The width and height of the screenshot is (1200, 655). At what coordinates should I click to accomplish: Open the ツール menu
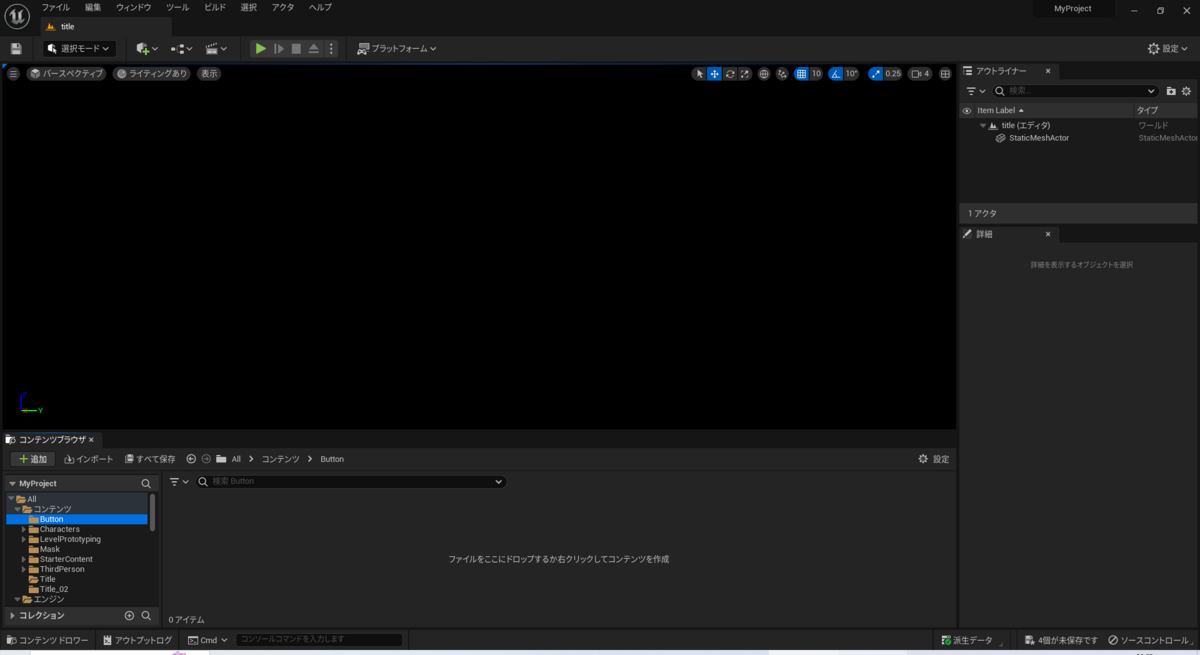[x=177, y=7]
